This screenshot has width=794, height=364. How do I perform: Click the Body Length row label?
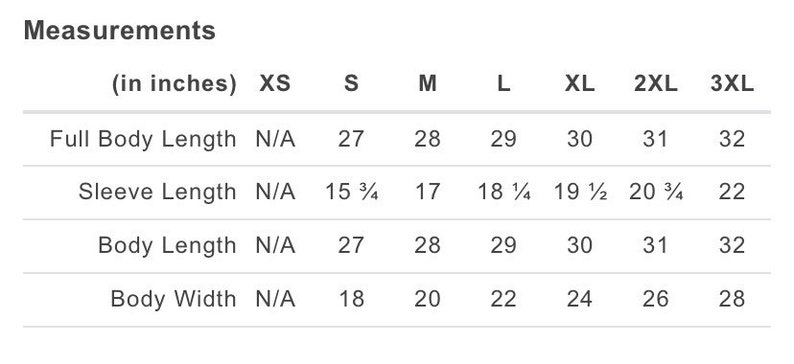coord(167,246)
